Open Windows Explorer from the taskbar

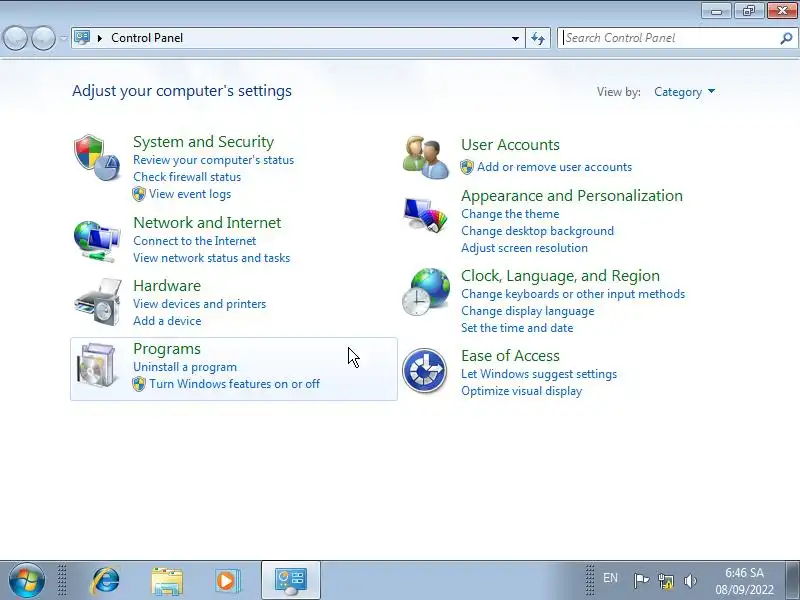coord(167,581)
